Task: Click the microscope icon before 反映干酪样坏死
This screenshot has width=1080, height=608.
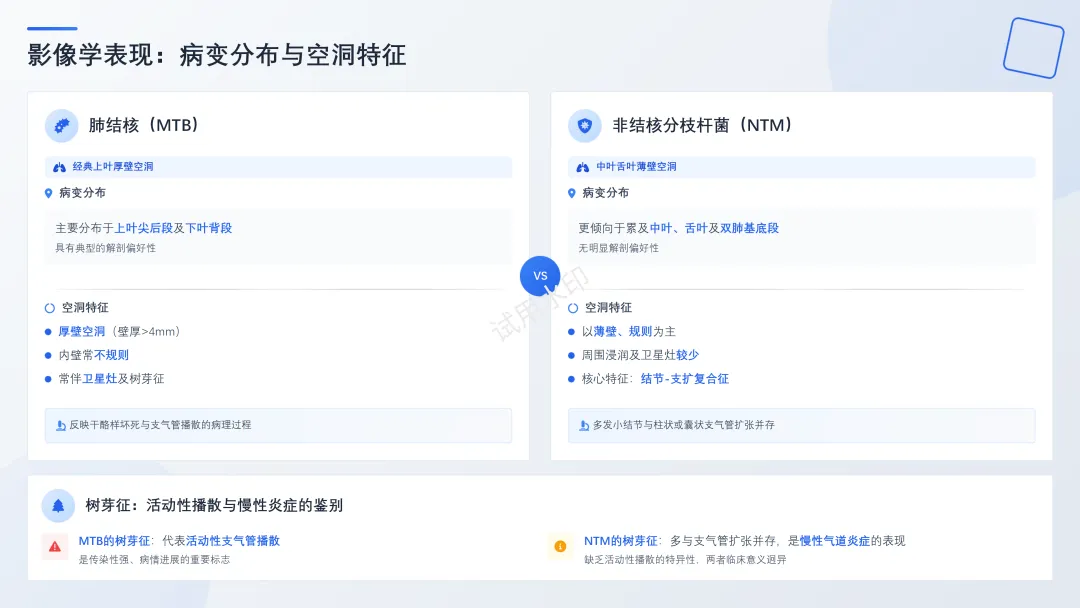Action: [x=61, y=426]
